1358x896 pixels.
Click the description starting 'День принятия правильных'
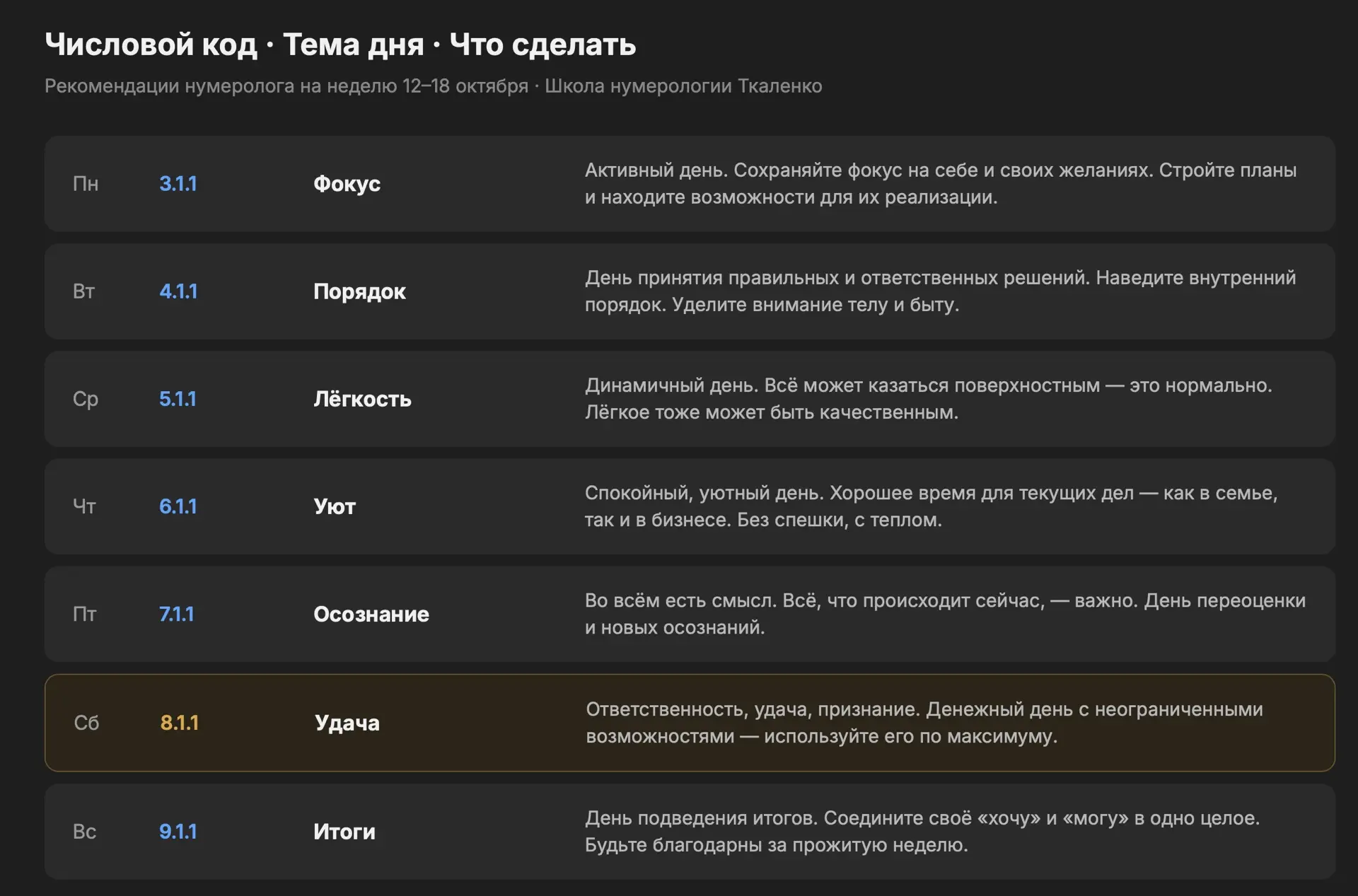pyautogui.click(x=941, y=291)
